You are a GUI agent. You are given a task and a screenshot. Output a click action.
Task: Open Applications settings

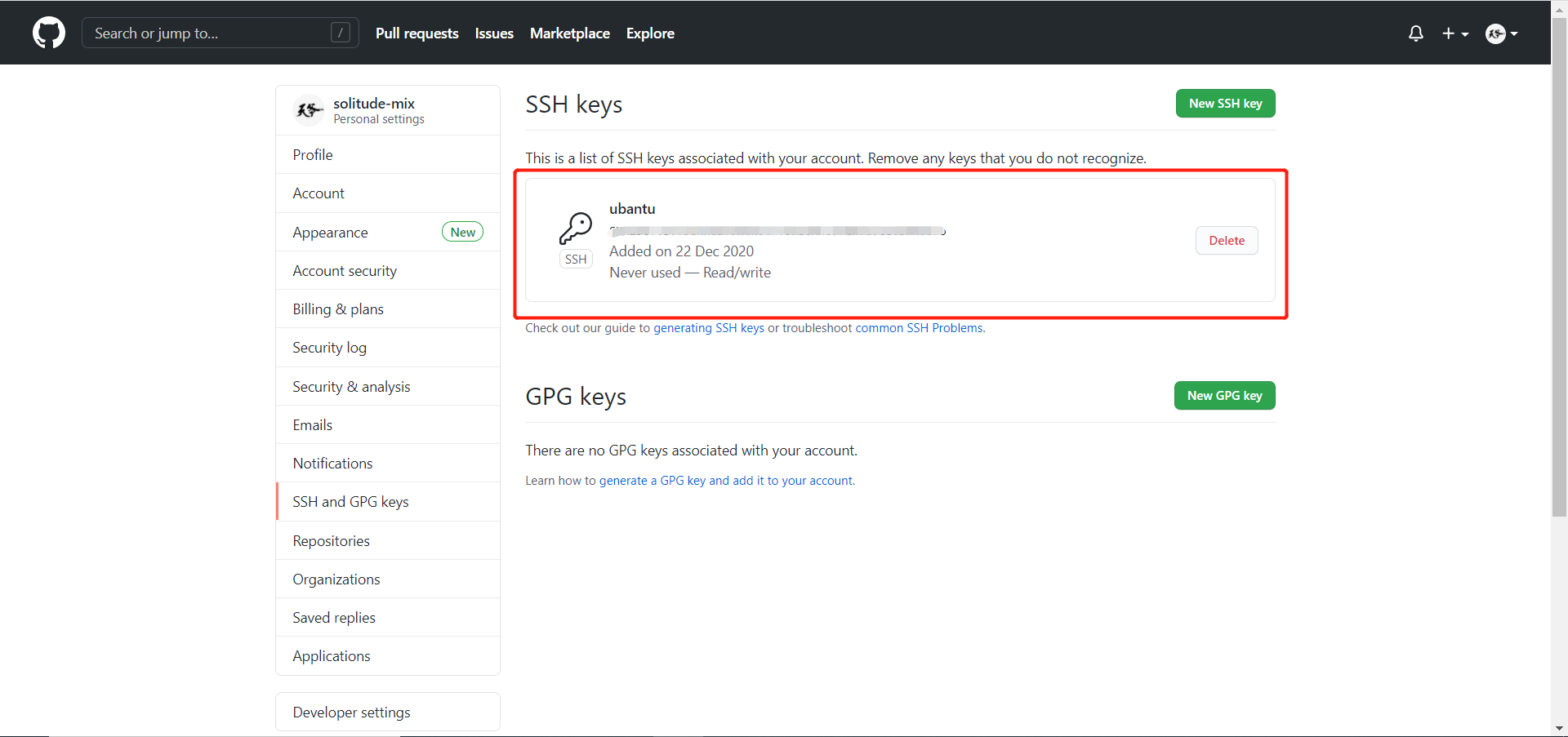(x=388, y=656)
